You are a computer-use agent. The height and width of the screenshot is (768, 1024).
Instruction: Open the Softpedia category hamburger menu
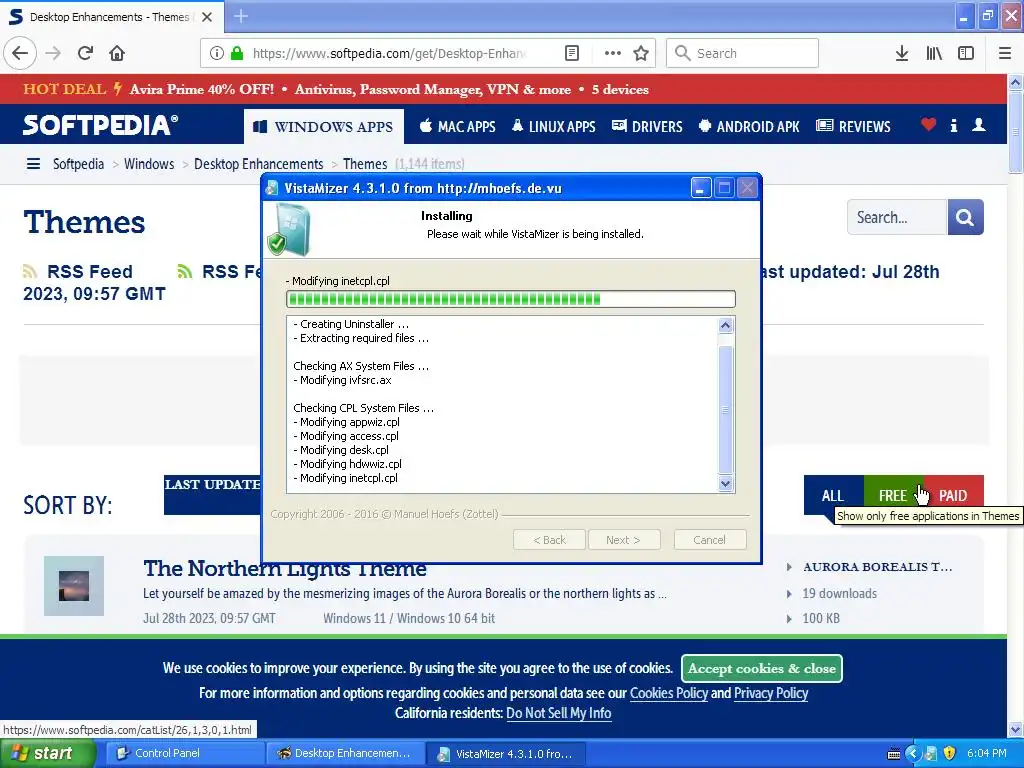(33, 163)
